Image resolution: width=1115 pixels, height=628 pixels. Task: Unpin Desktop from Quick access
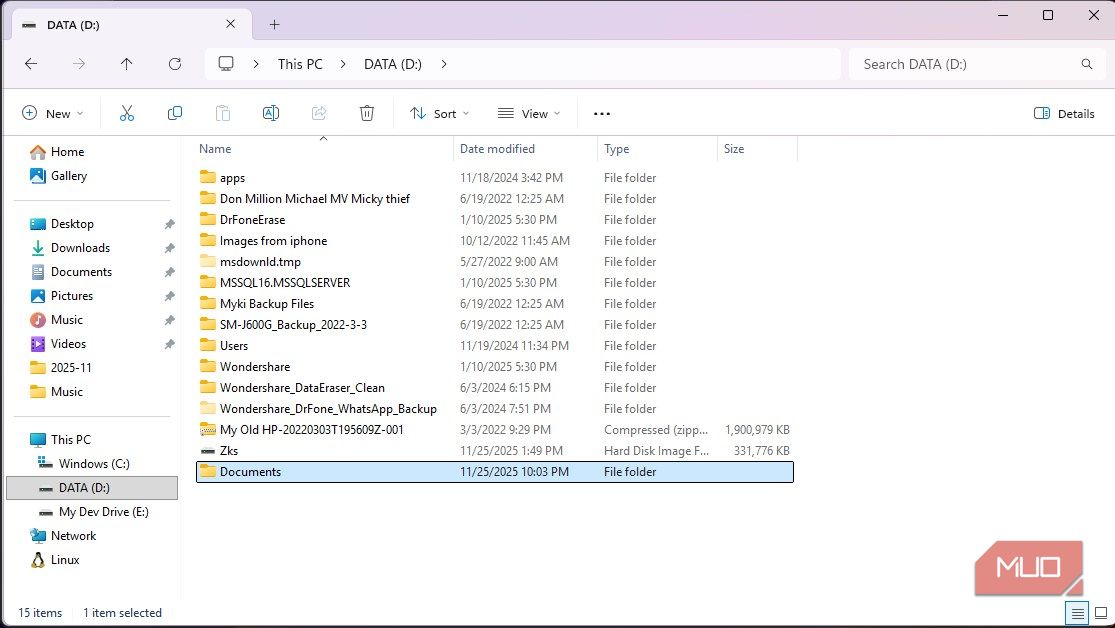tap(169, 224)
